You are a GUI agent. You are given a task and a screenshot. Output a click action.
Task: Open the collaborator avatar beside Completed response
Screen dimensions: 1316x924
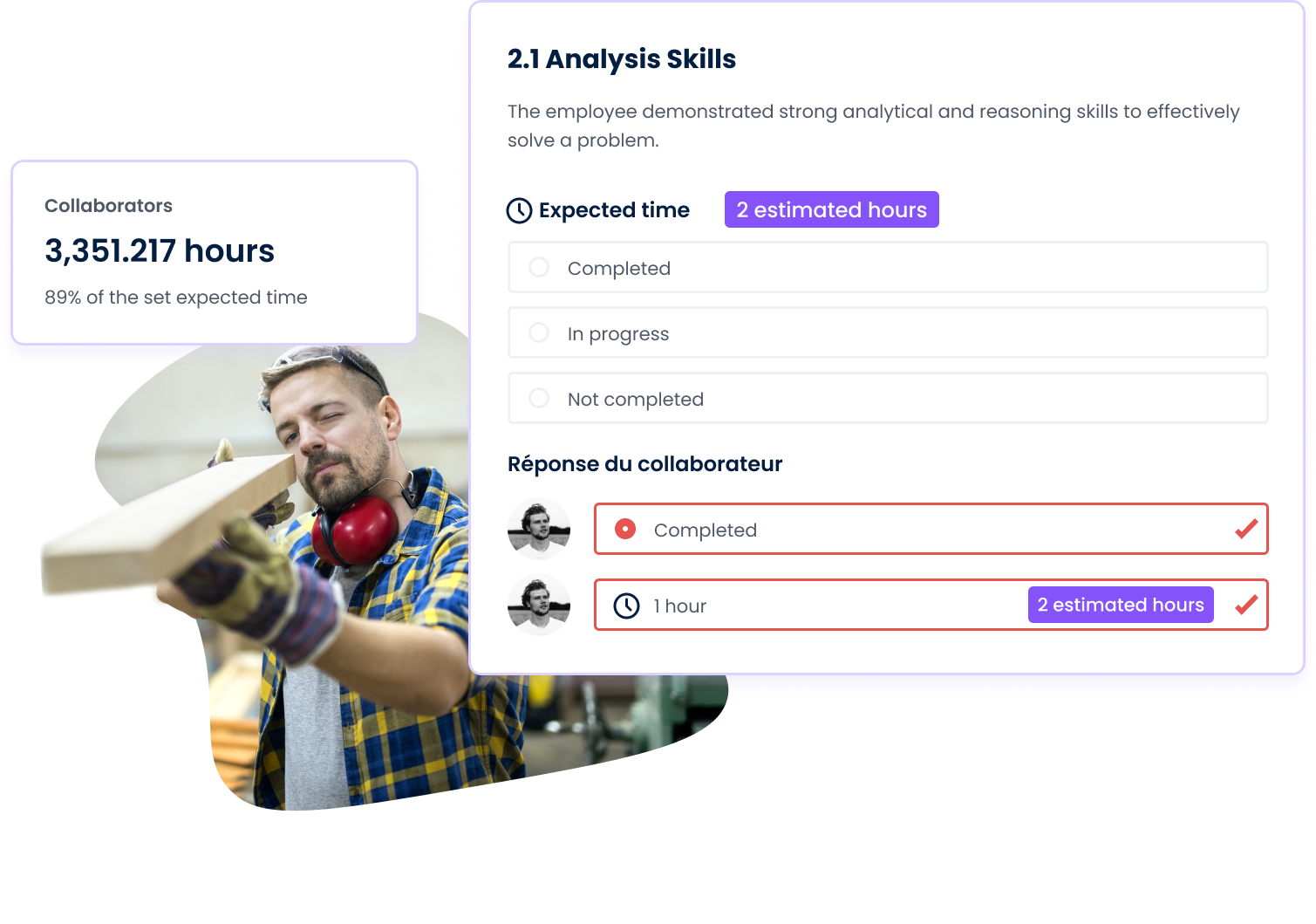pyautogui.click(x=539, y=529)
